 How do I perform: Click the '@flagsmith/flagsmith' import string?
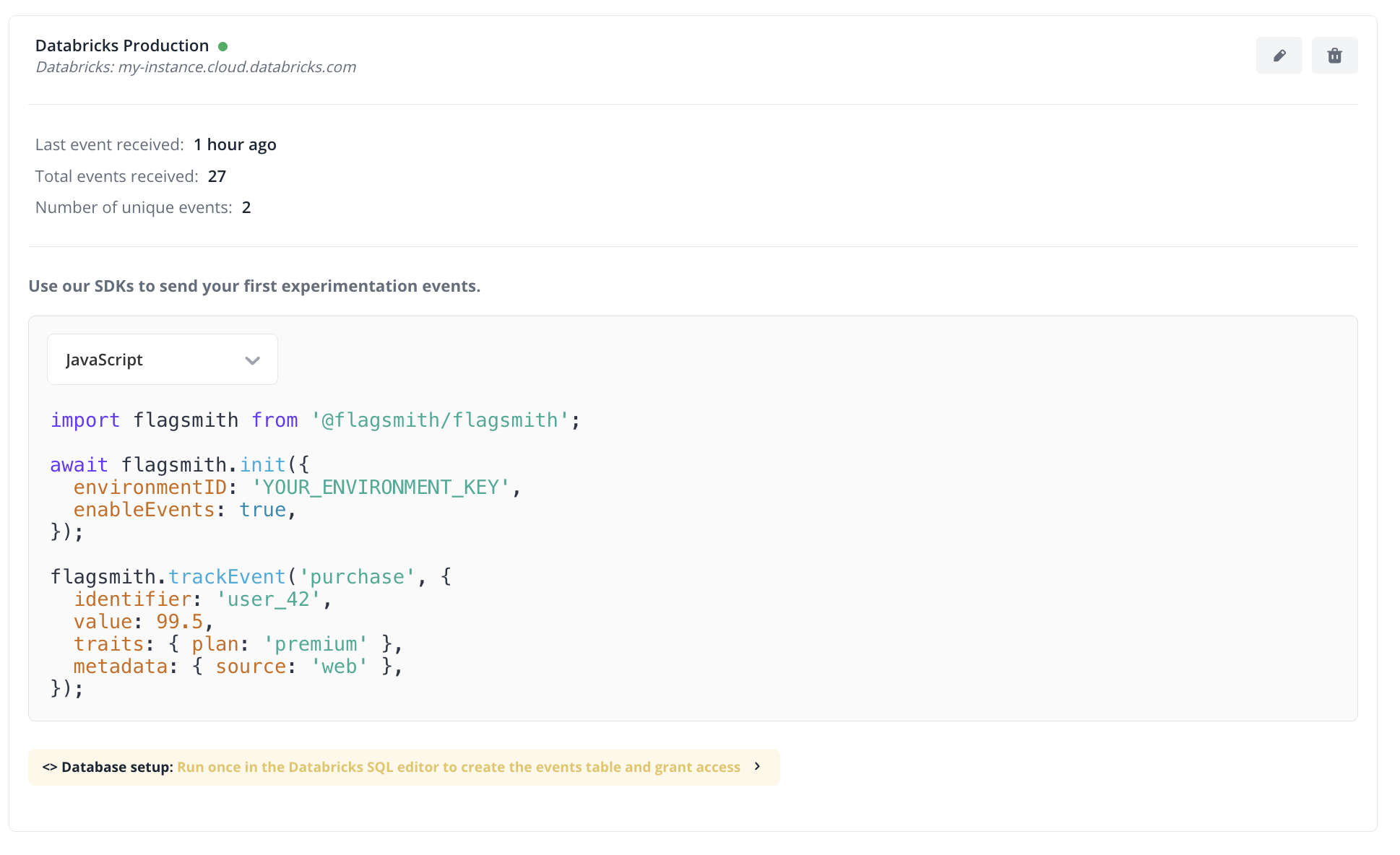(x=440, y=420)
